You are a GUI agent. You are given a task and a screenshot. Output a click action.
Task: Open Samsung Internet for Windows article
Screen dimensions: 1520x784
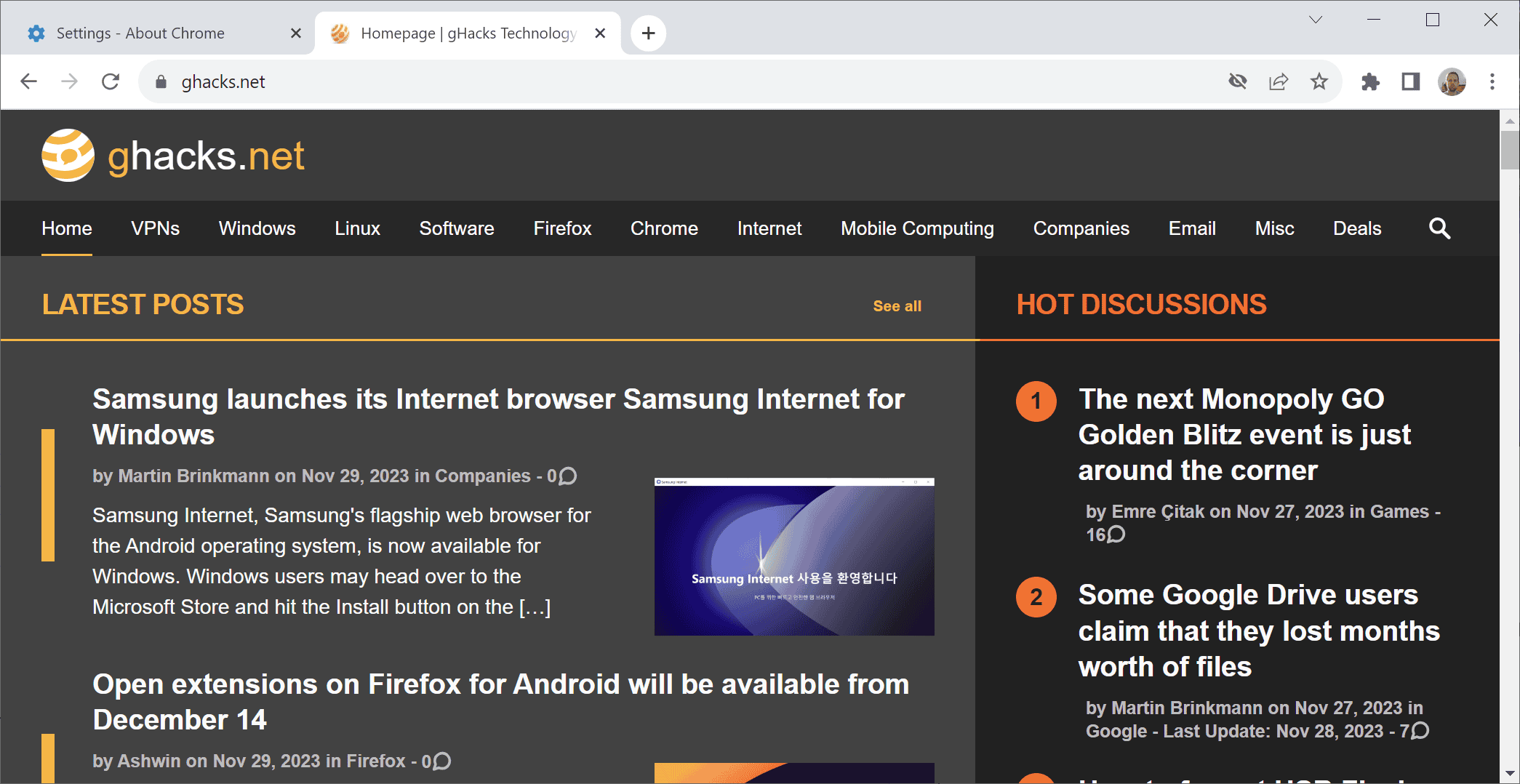[x=499, y=417]
